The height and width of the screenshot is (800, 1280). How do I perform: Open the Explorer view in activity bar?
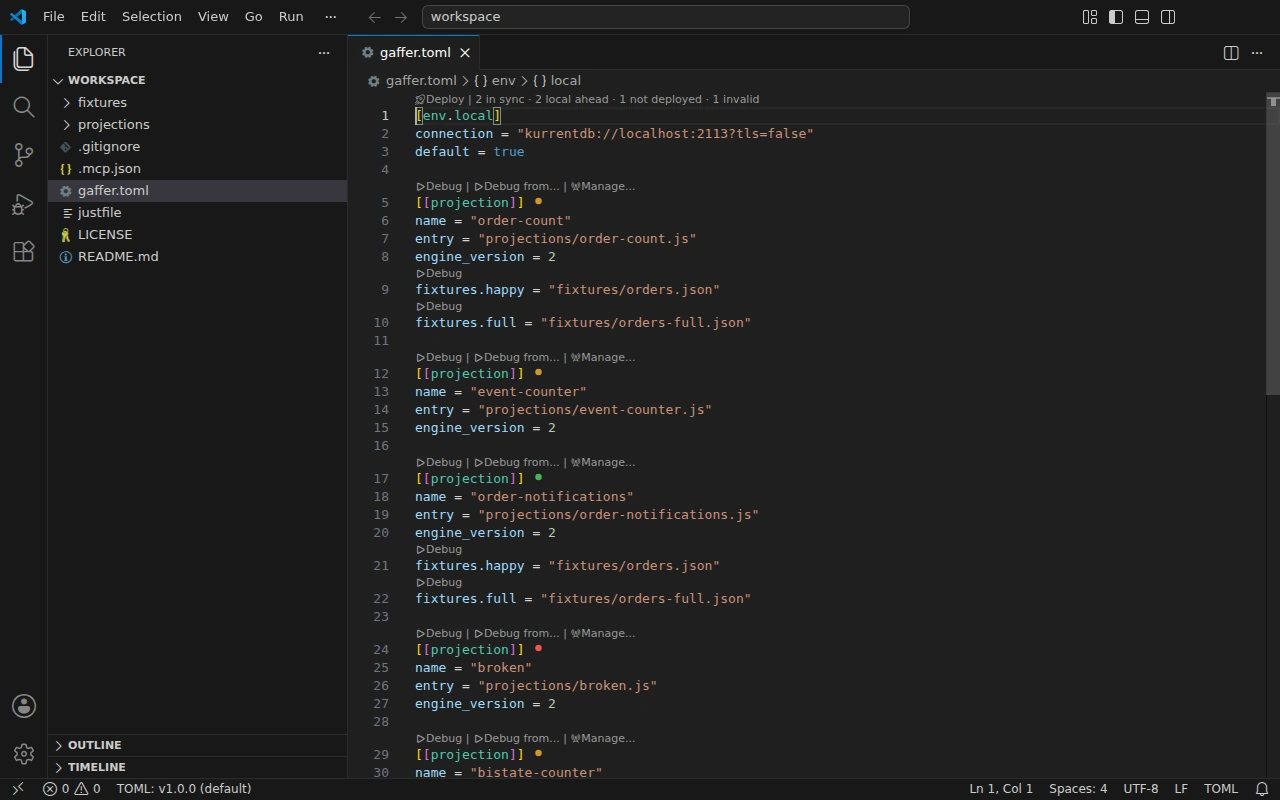(24, 59)
